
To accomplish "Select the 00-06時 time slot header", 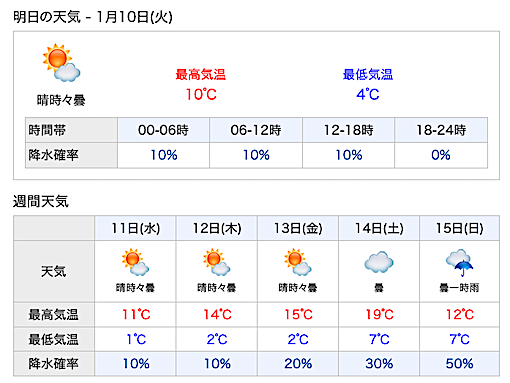I will click(x=163, y=130).
